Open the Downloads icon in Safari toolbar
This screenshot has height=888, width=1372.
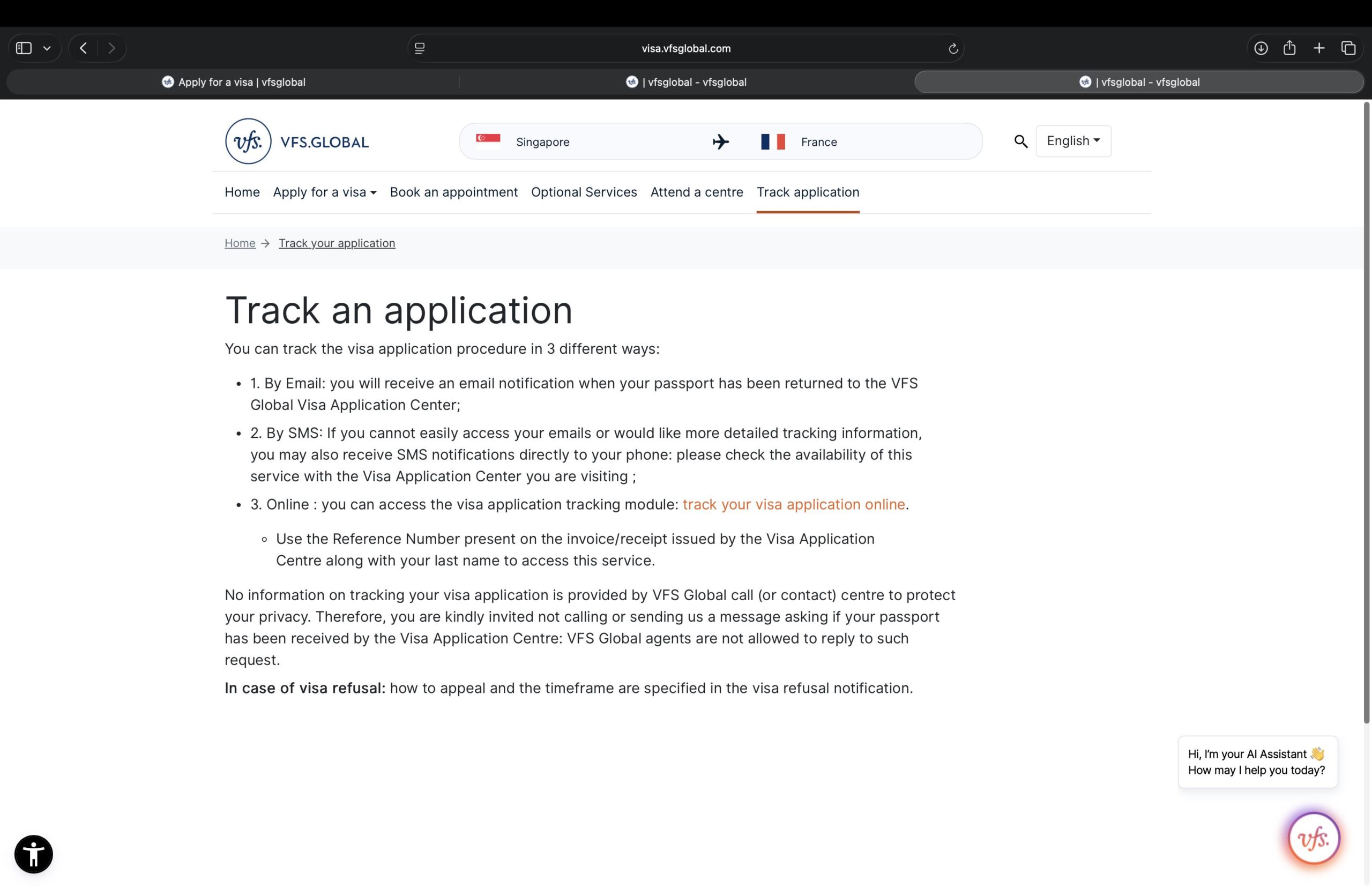(1261, 48)
